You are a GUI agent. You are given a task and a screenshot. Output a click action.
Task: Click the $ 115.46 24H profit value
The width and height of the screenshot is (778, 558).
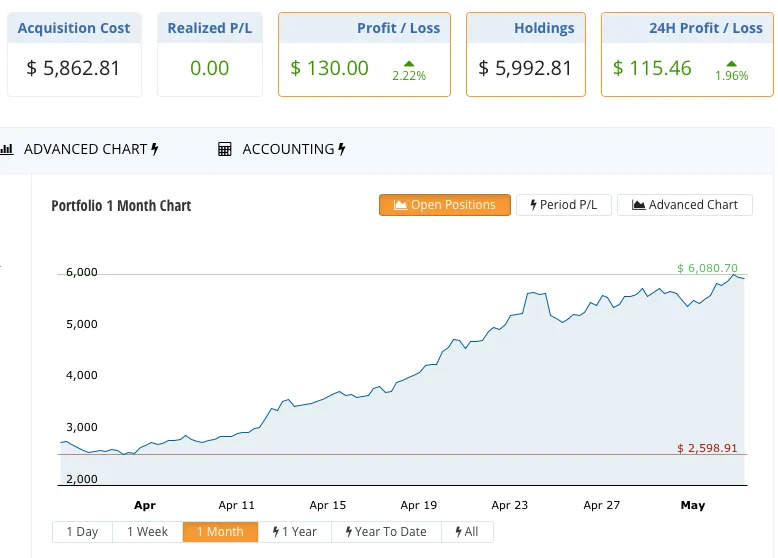[652, 68]
